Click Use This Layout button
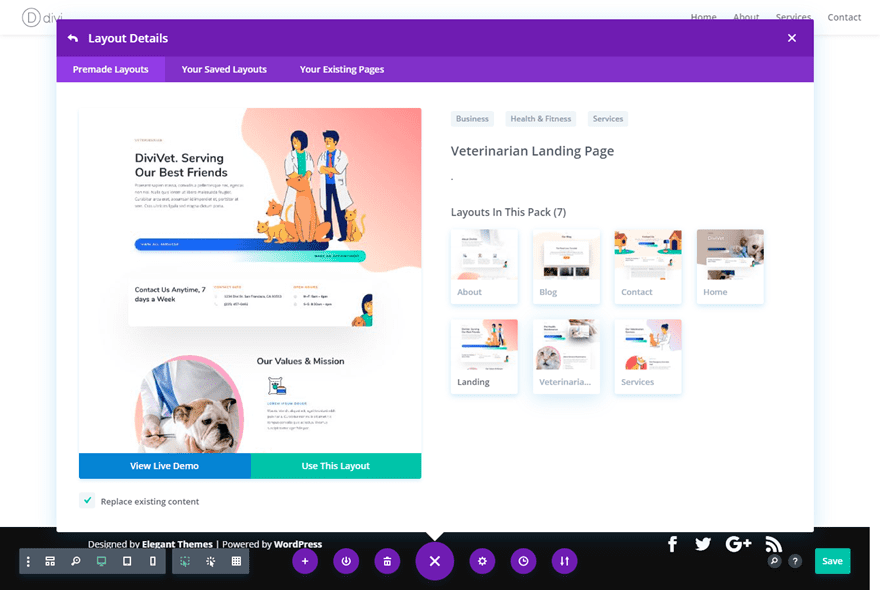880x590 pixels. (336, 466)
